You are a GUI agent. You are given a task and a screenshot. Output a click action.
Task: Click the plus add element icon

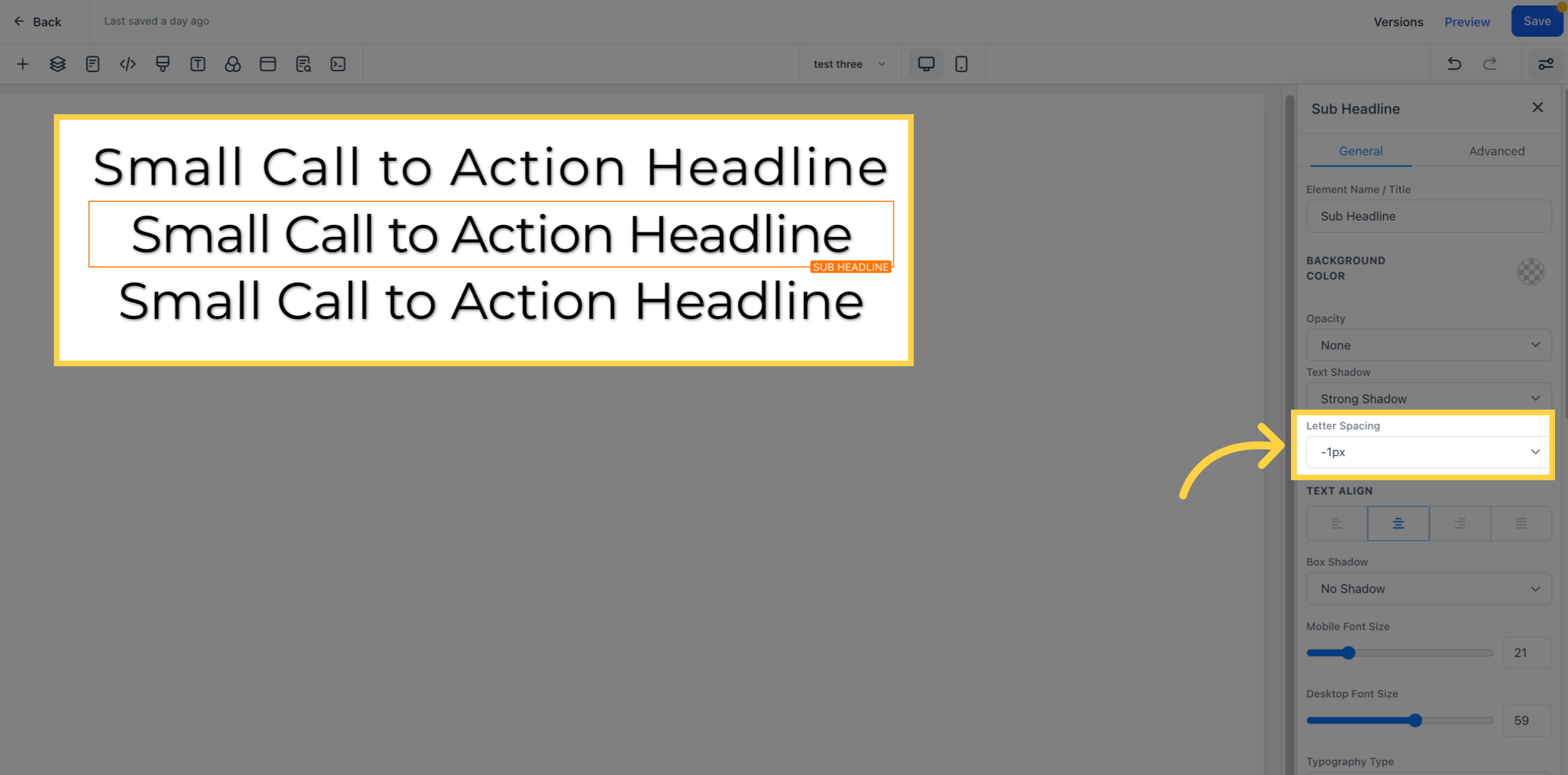point(22,64)
